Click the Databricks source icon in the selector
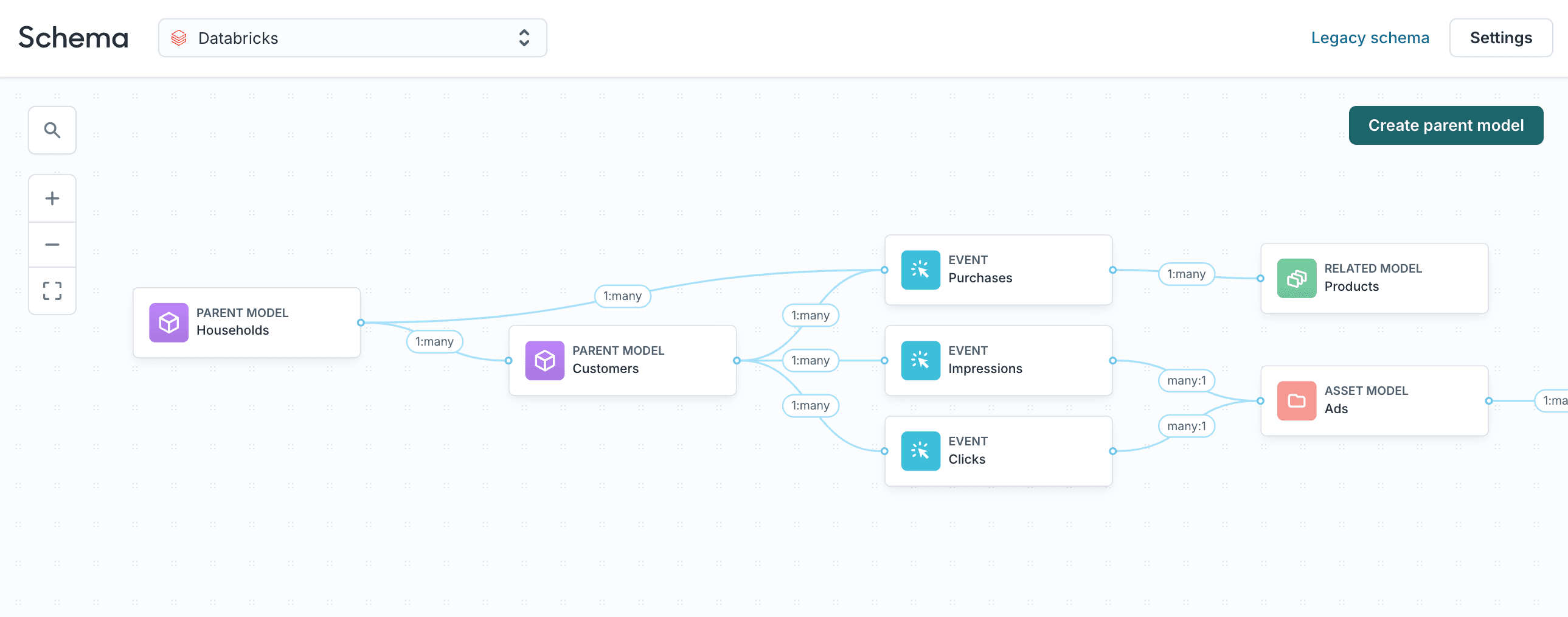This screenshot has height=617, width=1568. pyautogui.click(x=178, y=38)
